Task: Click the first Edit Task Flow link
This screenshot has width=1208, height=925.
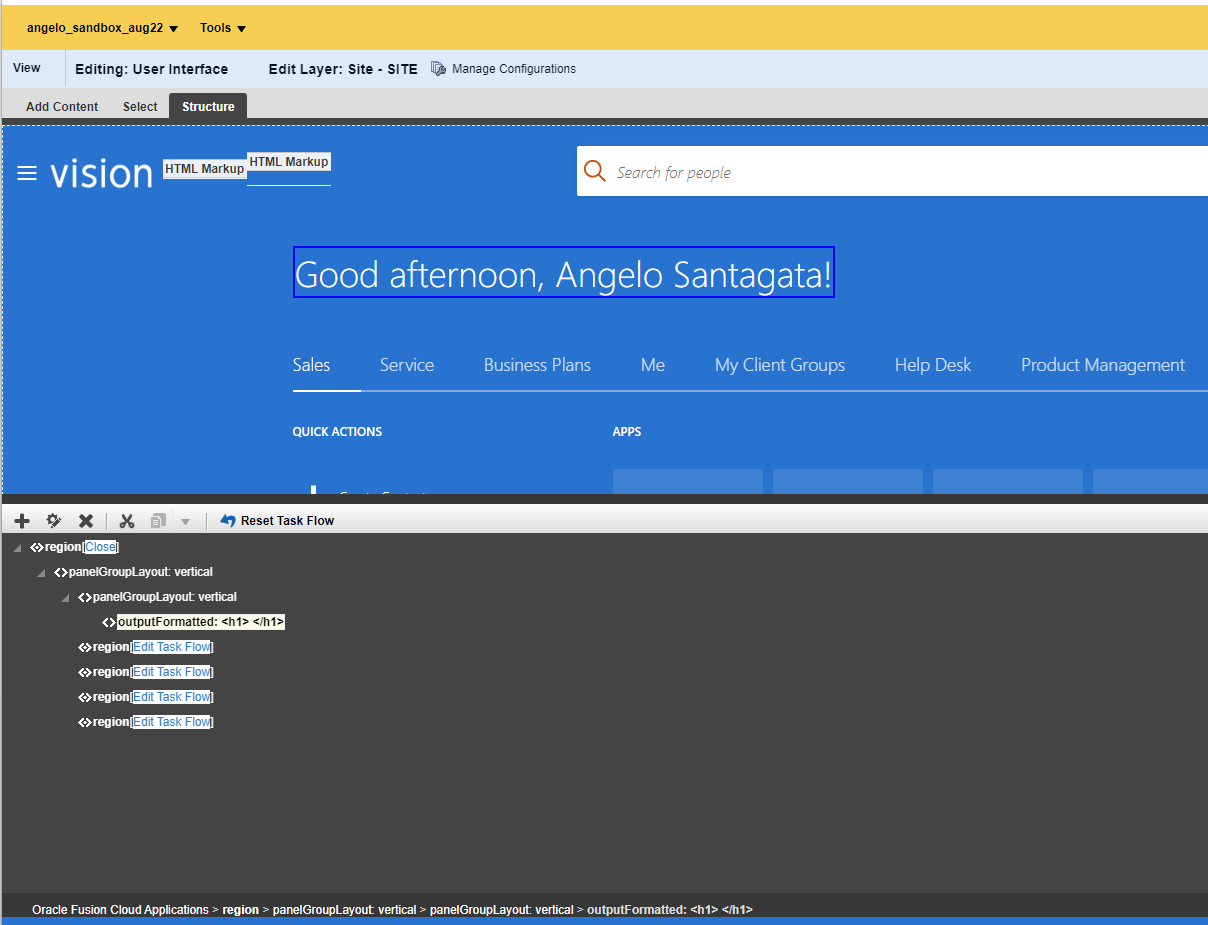Action: (x=172, y=647)
